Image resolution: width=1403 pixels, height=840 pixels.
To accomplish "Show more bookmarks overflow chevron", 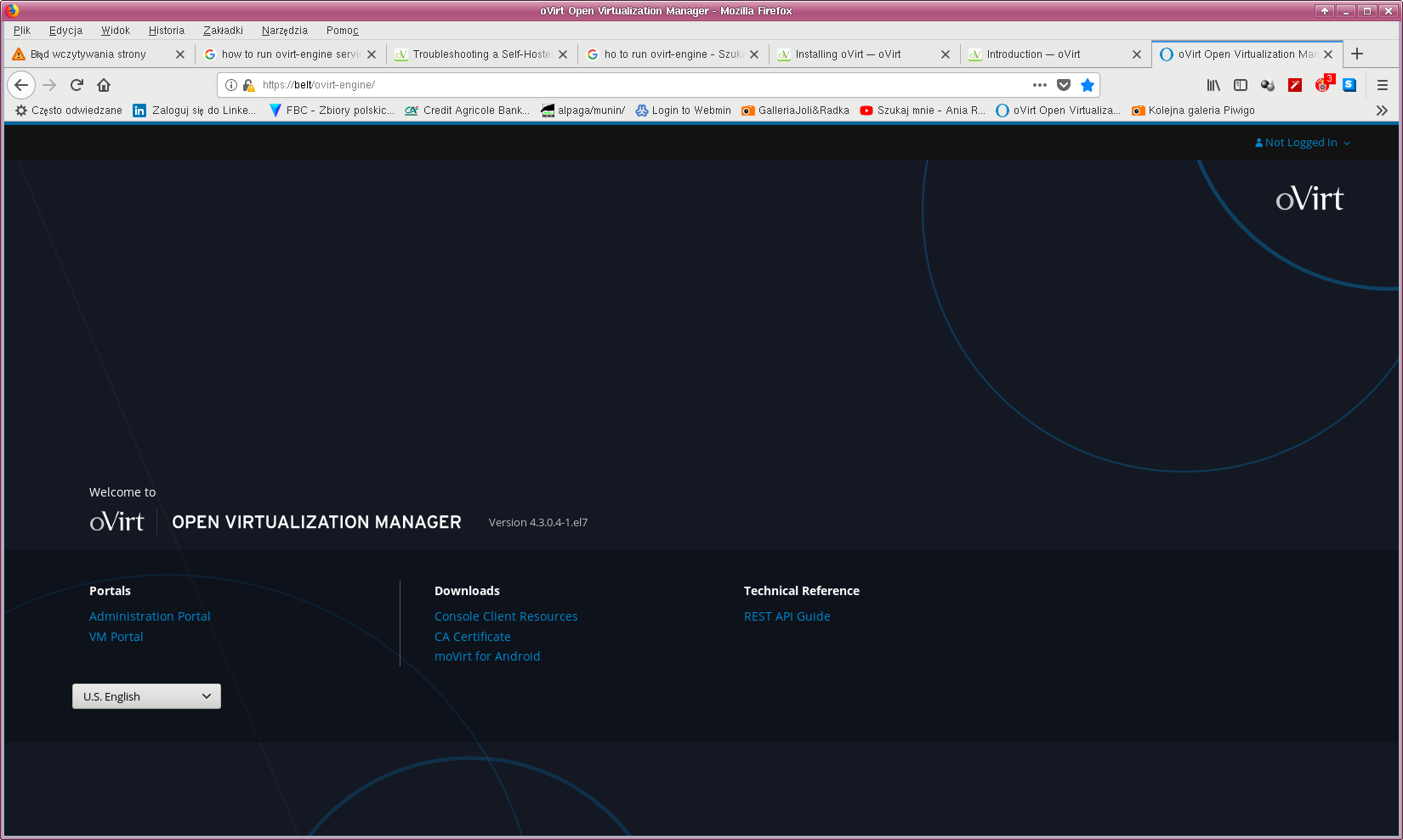I will tap(1382, 111).
